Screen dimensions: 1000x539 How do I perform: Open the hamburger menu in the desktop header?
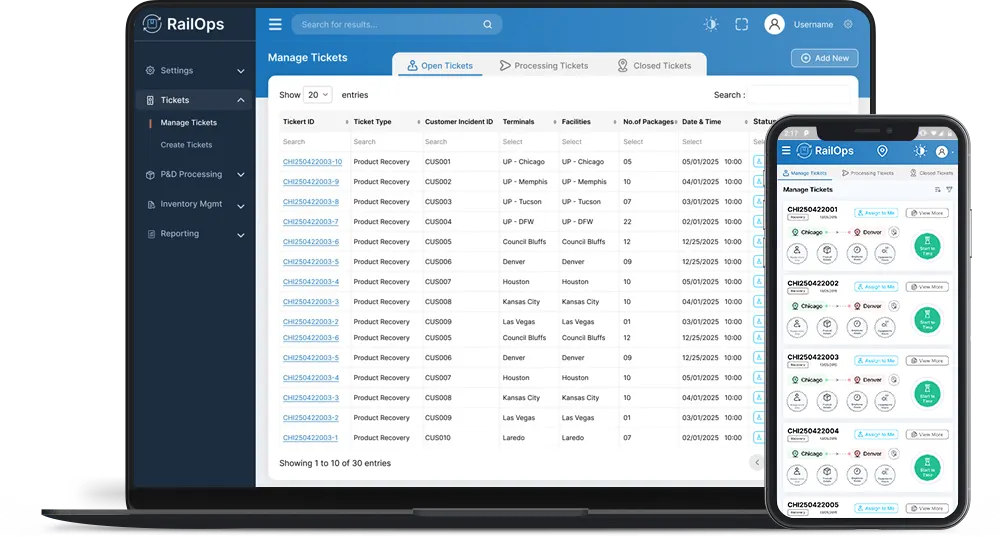click(275, 24)
